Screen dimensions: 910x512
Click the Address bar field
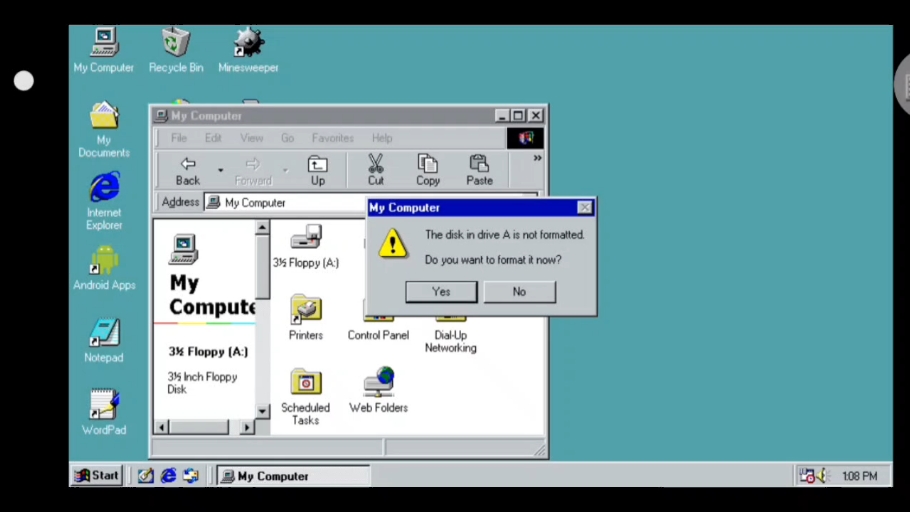(x=286, y=203)
